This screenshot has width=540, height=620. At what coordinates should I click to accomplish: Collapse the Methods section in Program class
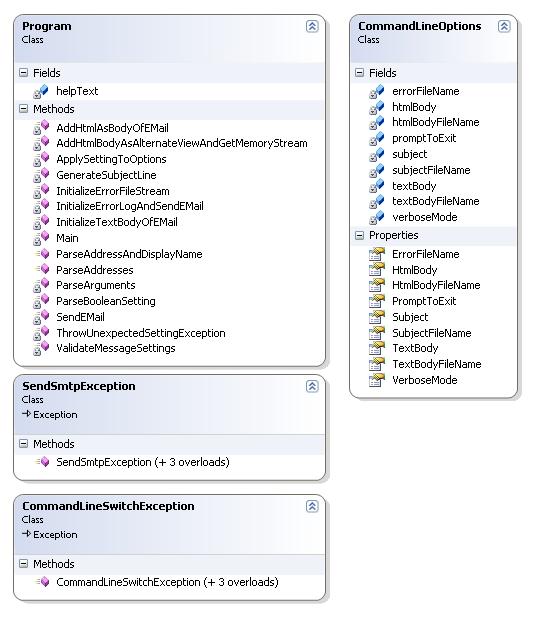coord(24,109)
